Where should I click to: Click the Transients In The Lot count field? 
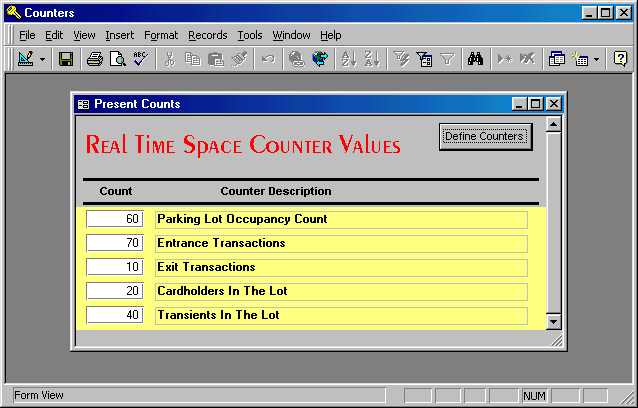115,315
